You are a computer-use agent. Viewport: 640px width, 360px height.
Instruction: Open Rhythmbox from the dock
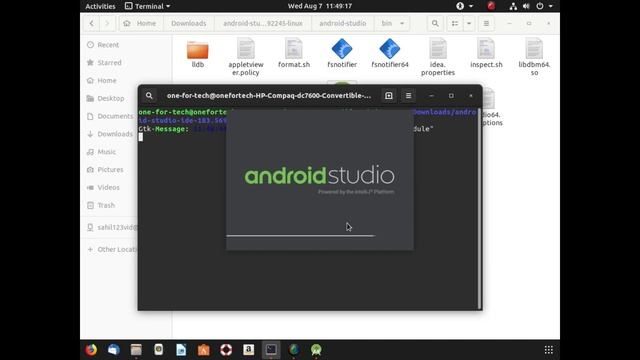click(x=159, y=350)
